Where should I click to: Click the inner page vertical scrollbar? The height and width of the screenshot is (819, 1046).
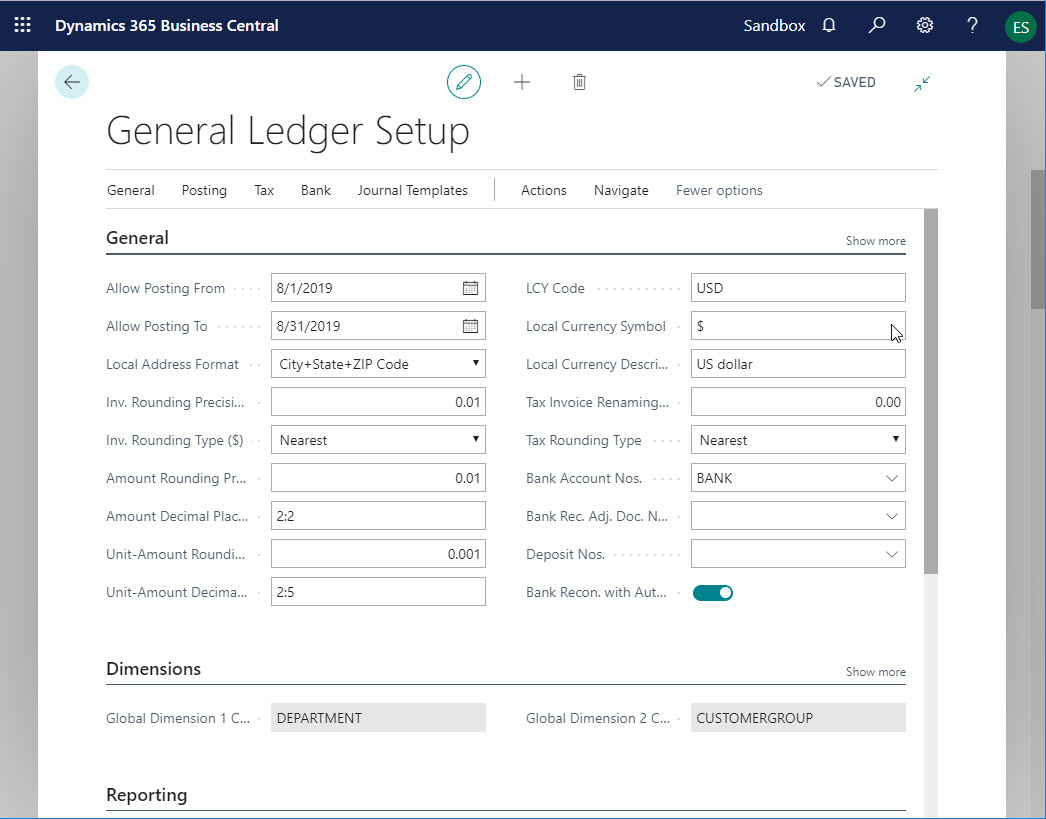coord(931,391)
